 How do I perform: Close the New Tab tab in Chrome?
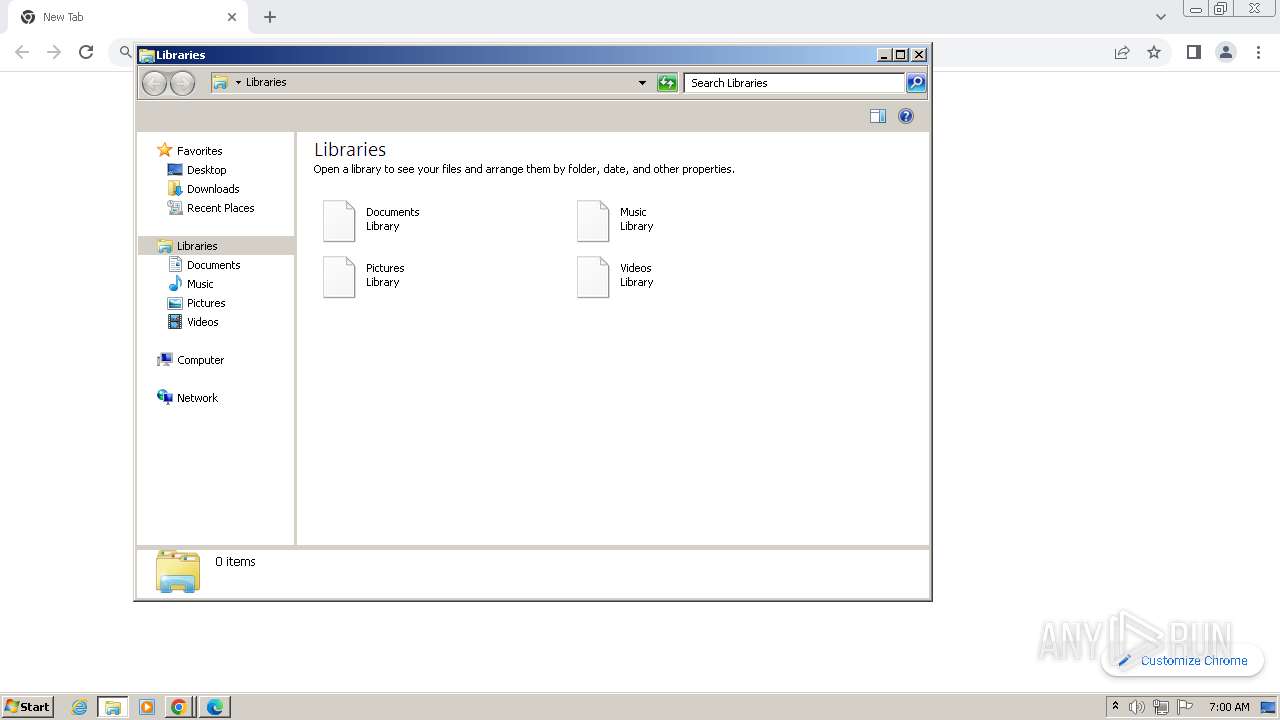click(x=232, y=17)
